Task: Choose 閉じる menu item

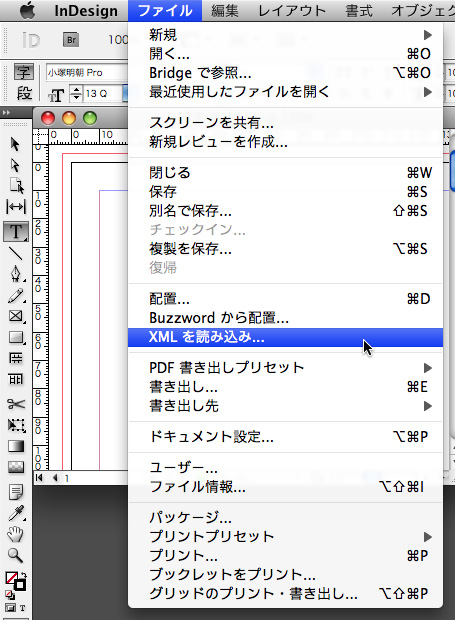Action: point(285,173)
